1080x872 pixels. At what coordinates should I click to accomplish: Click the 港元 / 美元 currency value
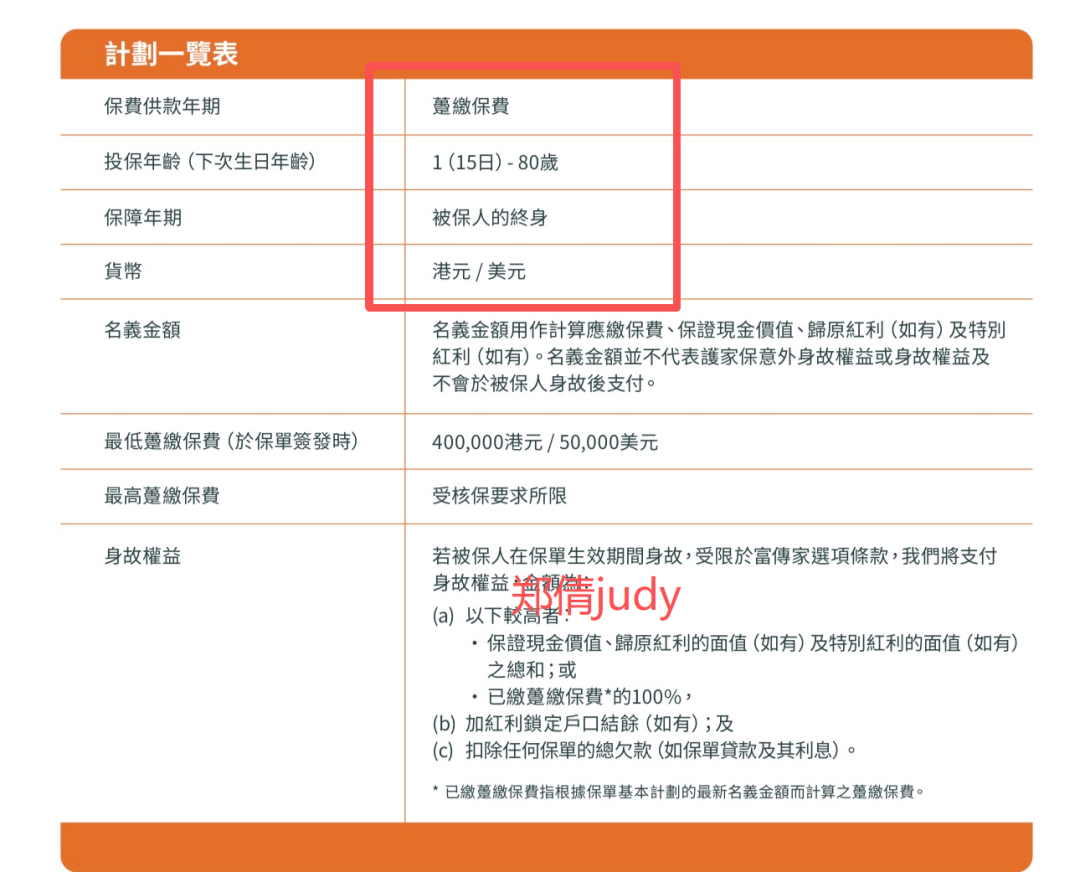(479, 271)
